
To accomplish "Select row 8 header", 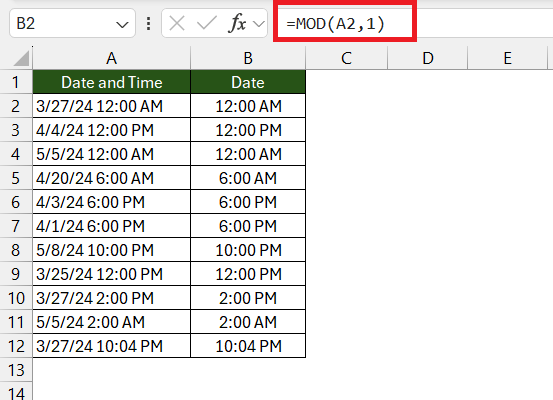I will pyautogui.click(x=16, y=250).
